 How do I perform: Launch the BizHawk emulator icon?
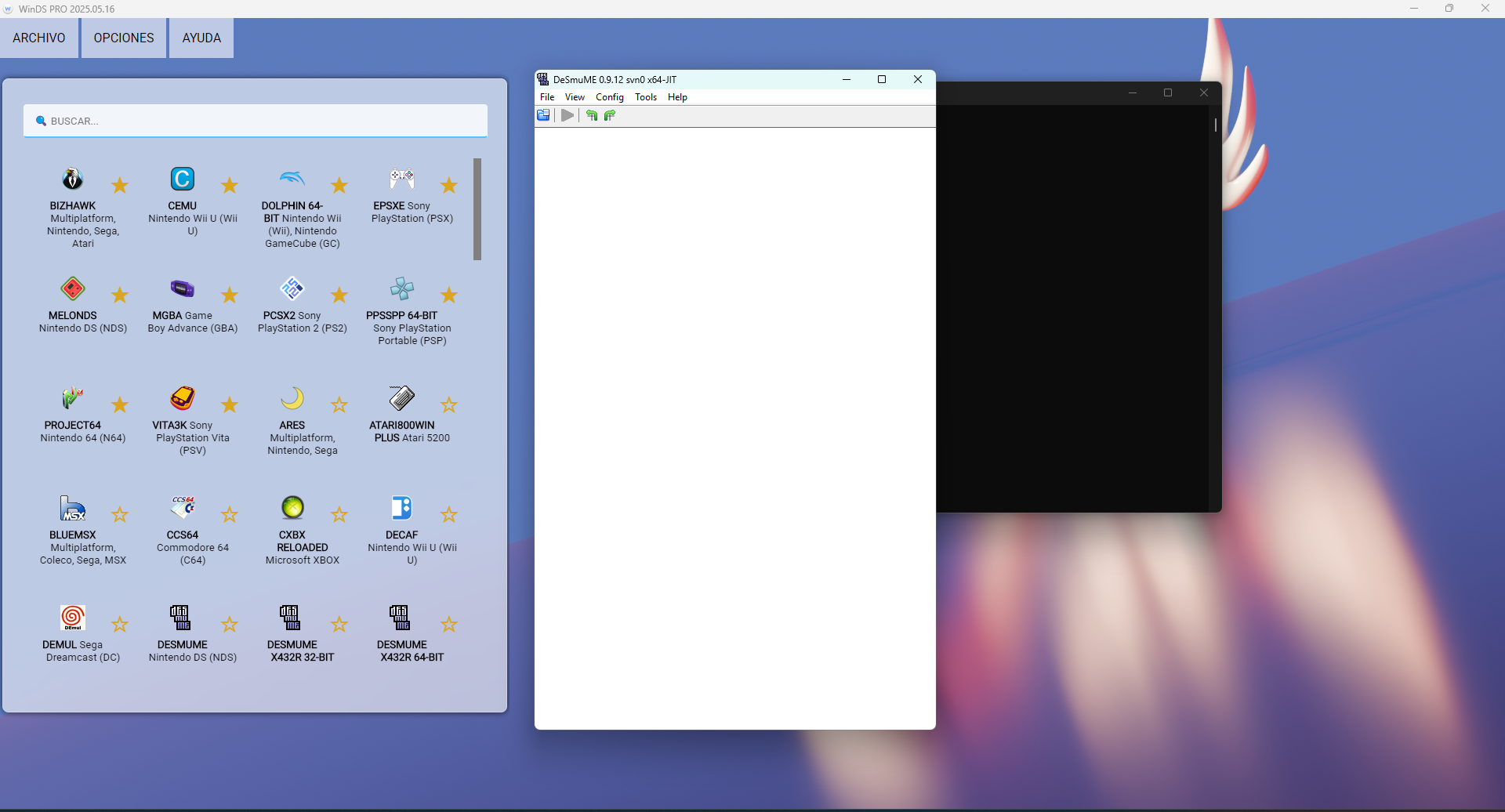[73, 179]
